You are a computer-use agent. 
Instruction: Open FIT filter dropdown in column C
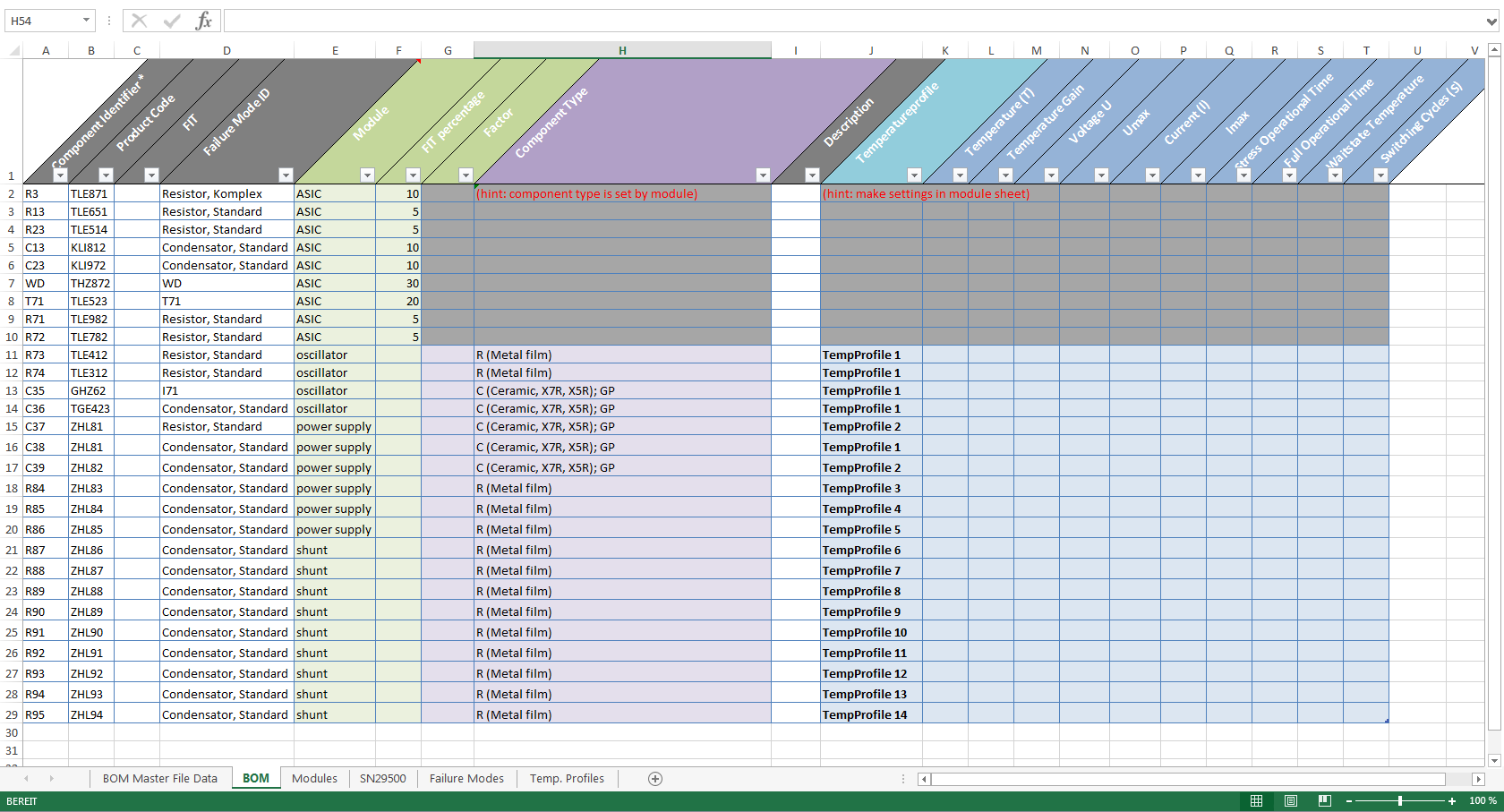click(151, 175)
